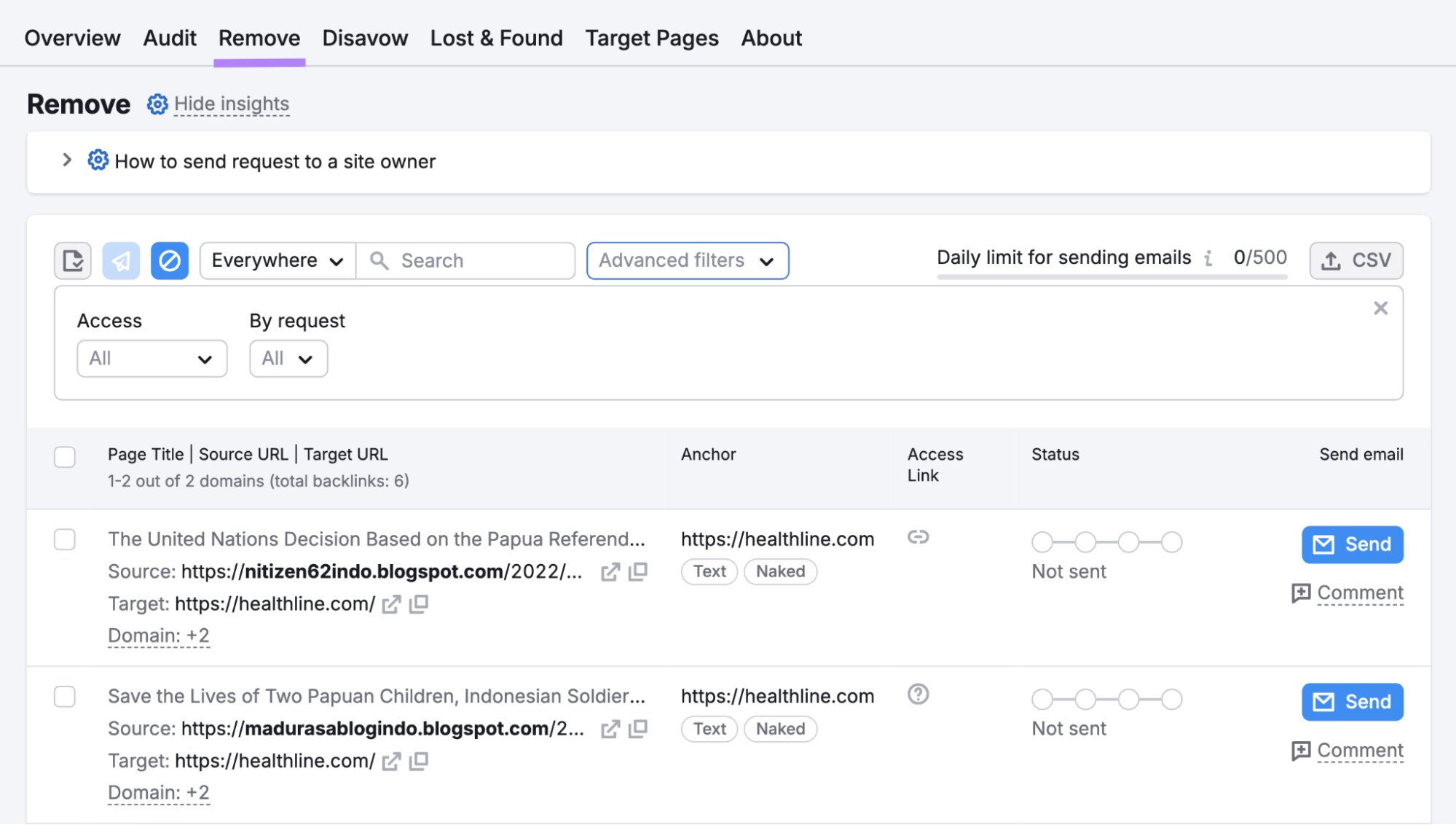Open nitizen62indo source URL in new tab
Viewport: 1456px width, 825px height.
coord(611,571)
